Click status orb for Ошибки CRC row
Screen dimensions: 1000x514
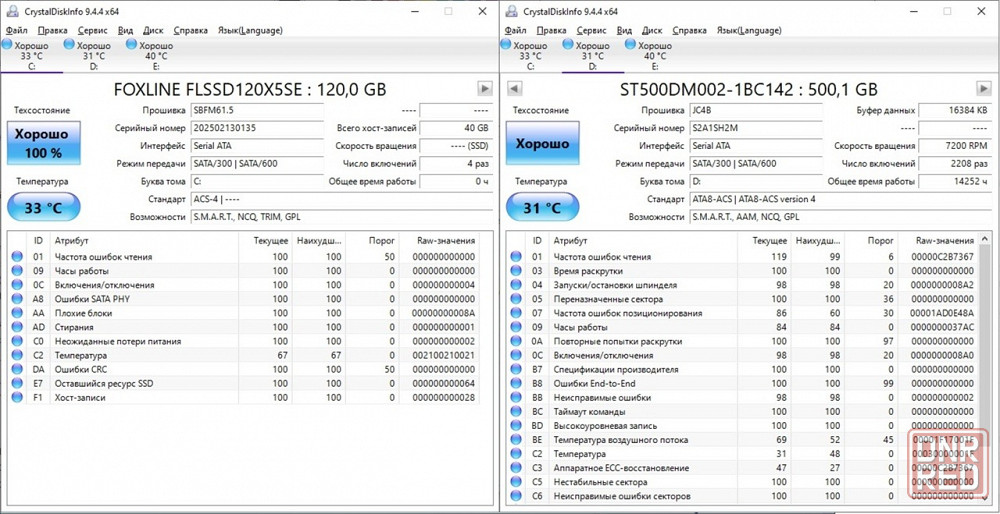pos(17,369)
